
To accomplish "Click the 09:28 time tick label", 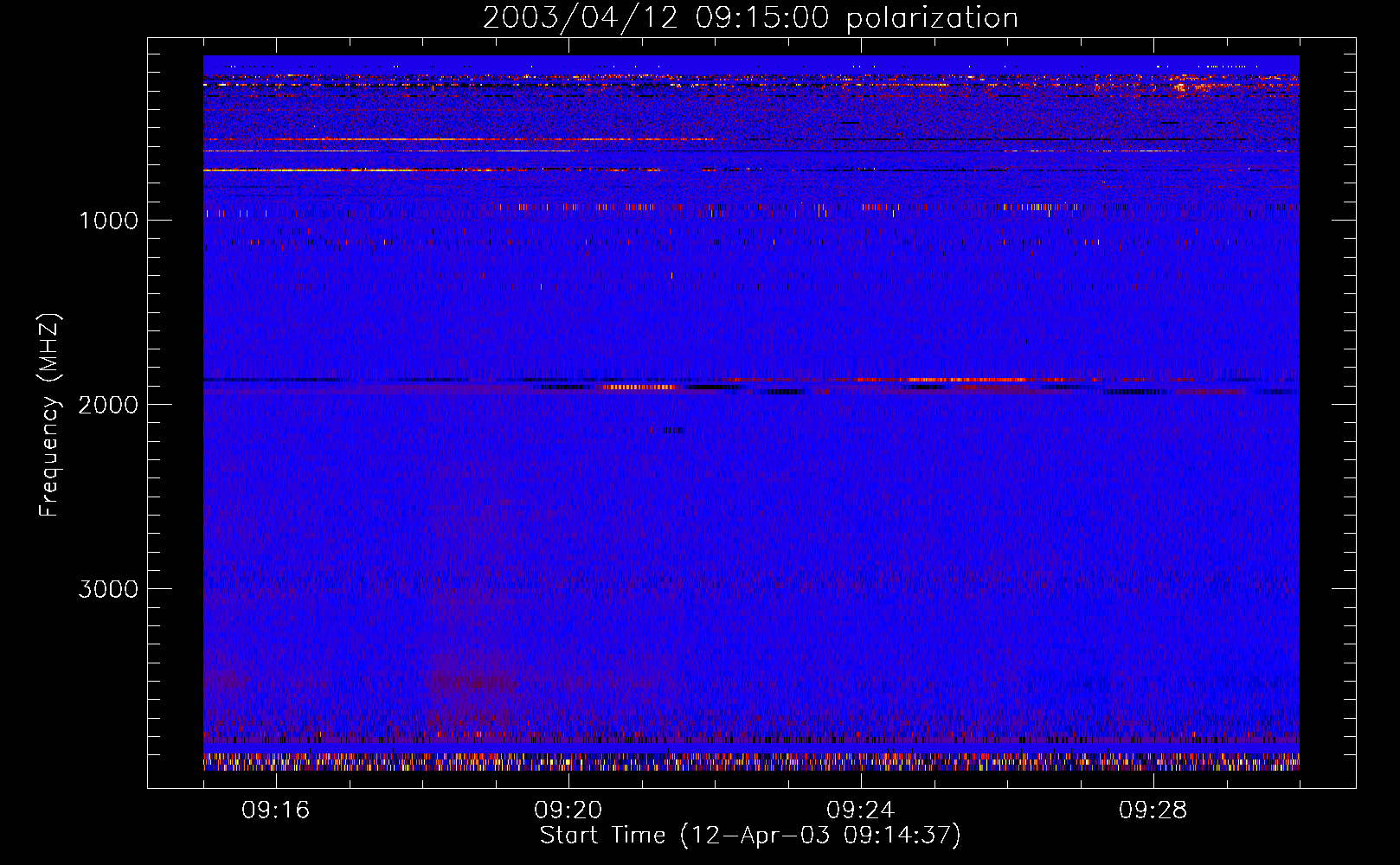I will coord(1153,811).
